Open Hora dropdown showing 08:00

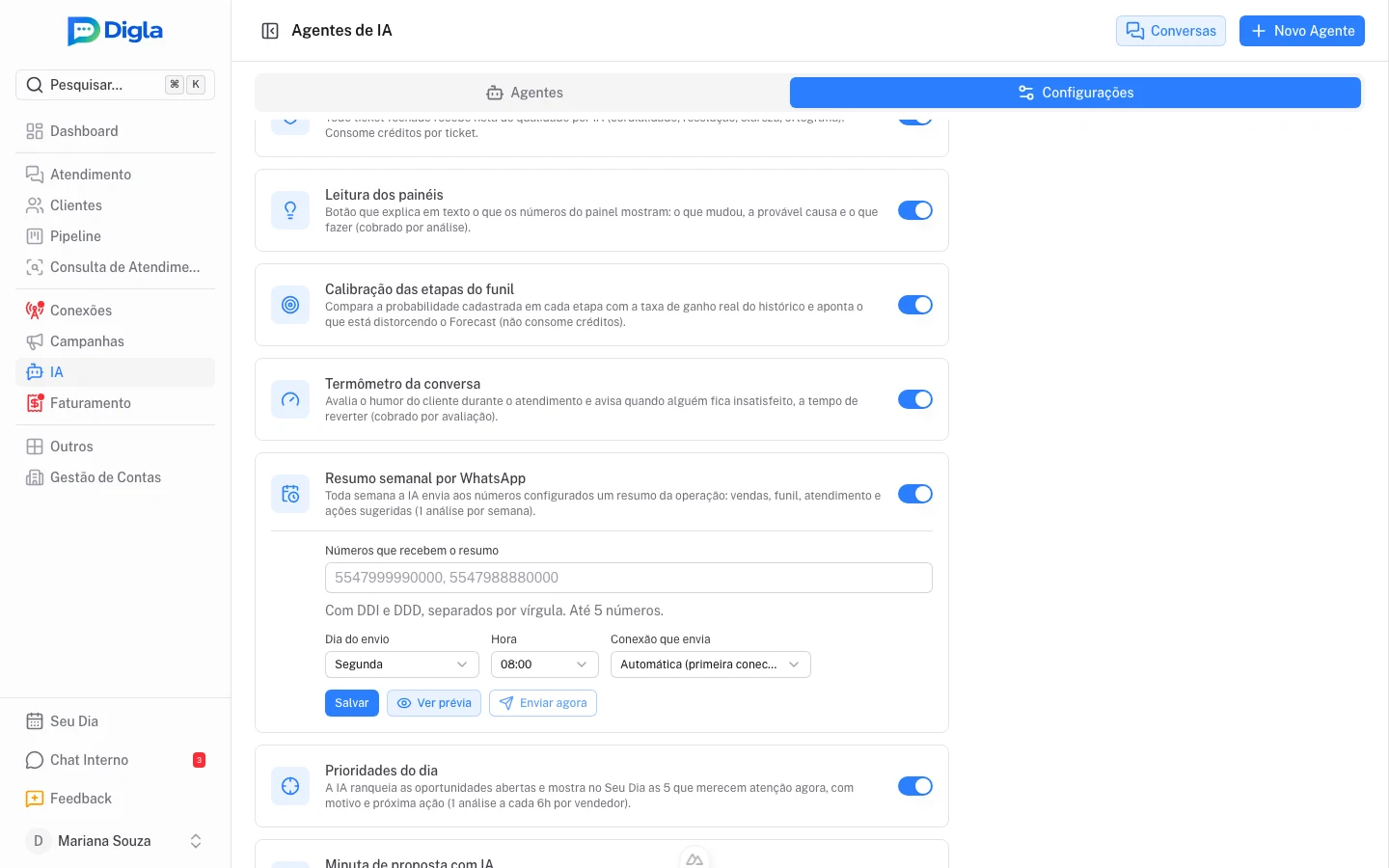(545, 665)
